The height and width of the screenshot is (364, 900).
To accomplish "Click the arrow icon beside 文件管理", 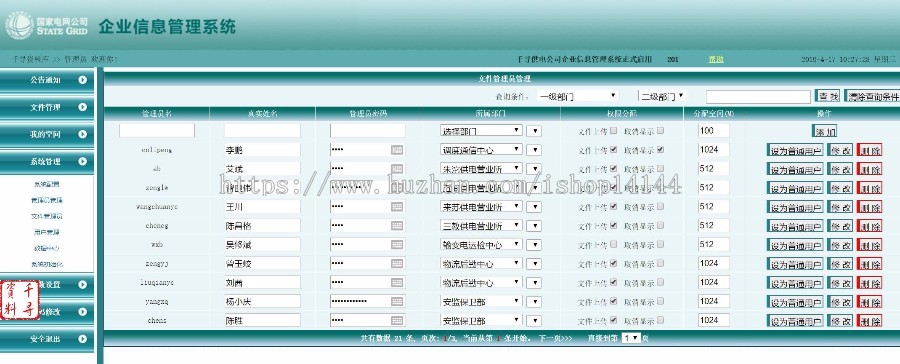I will point(83,107).
